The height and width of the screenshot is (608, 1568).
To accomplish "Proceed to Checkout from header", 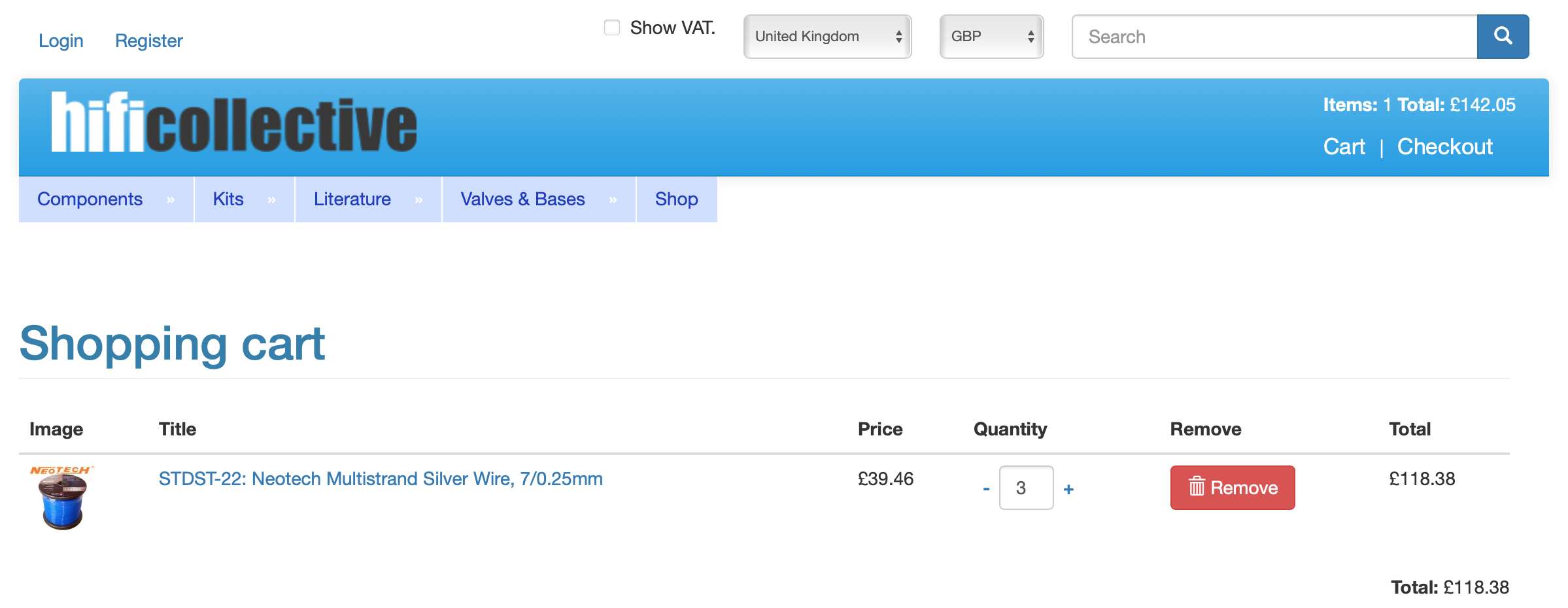I will [1444, 147].
